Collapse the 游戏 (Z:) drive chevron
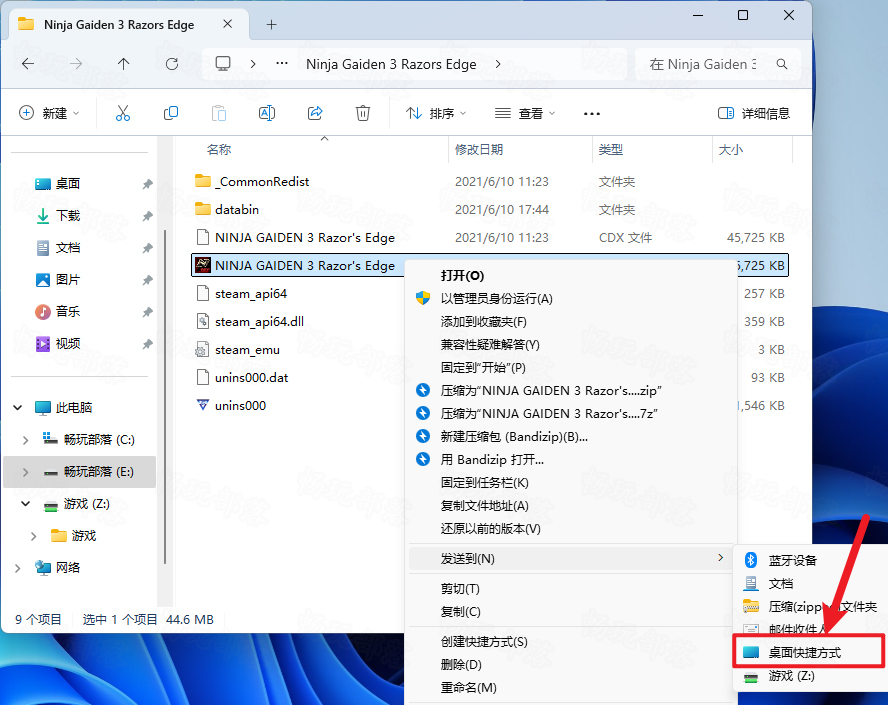The image size is (888, 705). [25, 503]
